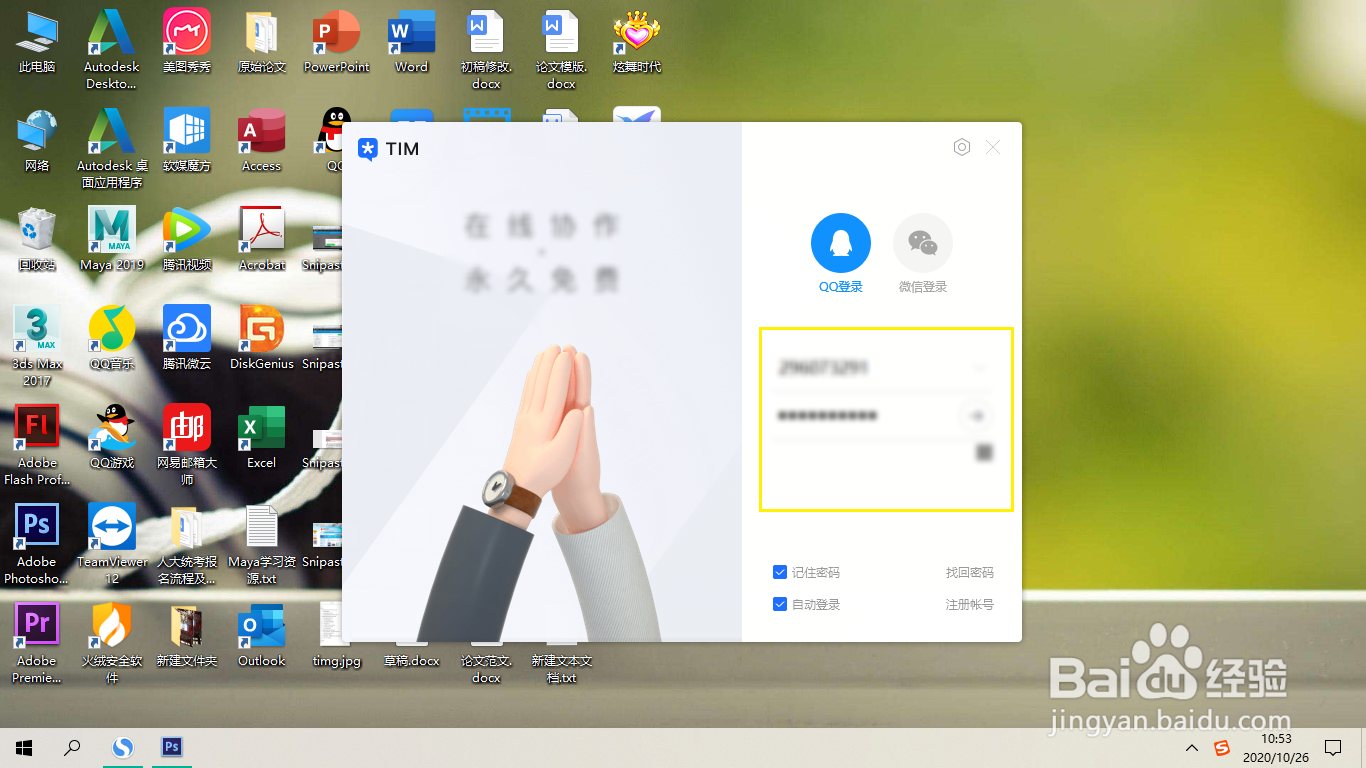This screenshot has height=768, width=1366.
Task: Open 回收站 recycle bin
Action: click(x=37, y=240)
